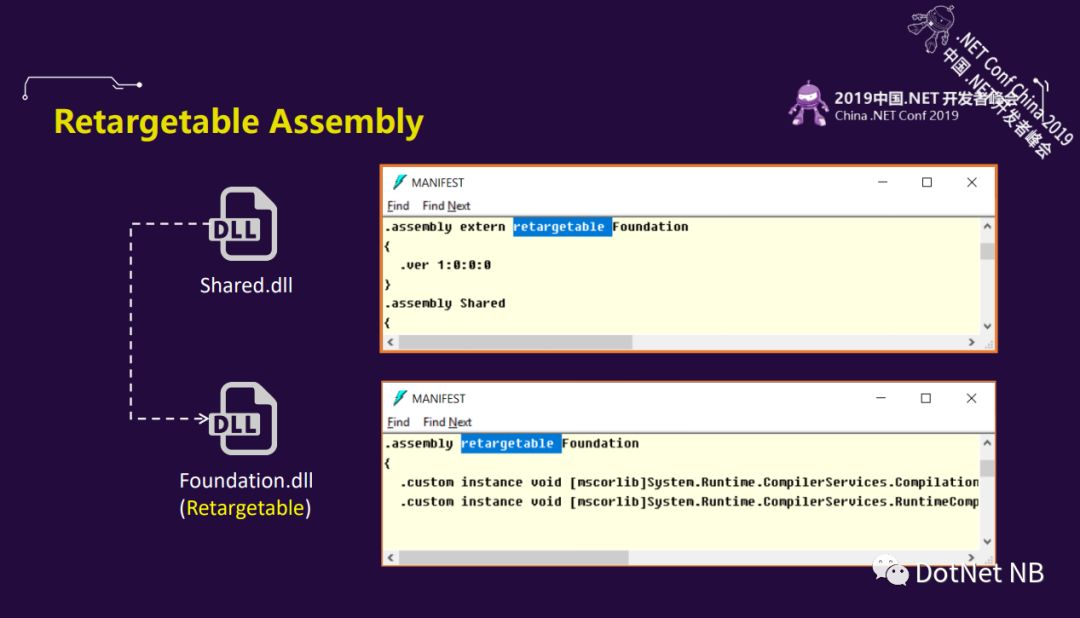Click the purple .NET Bot conference mascot
Image resolution: width=1080 pixels, height=618 pixels.
pos(809,104)
